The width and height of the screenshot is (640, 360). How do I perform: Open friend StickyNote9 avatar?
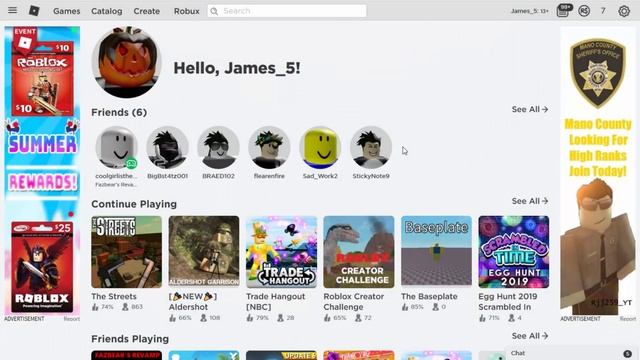[371, 147]
